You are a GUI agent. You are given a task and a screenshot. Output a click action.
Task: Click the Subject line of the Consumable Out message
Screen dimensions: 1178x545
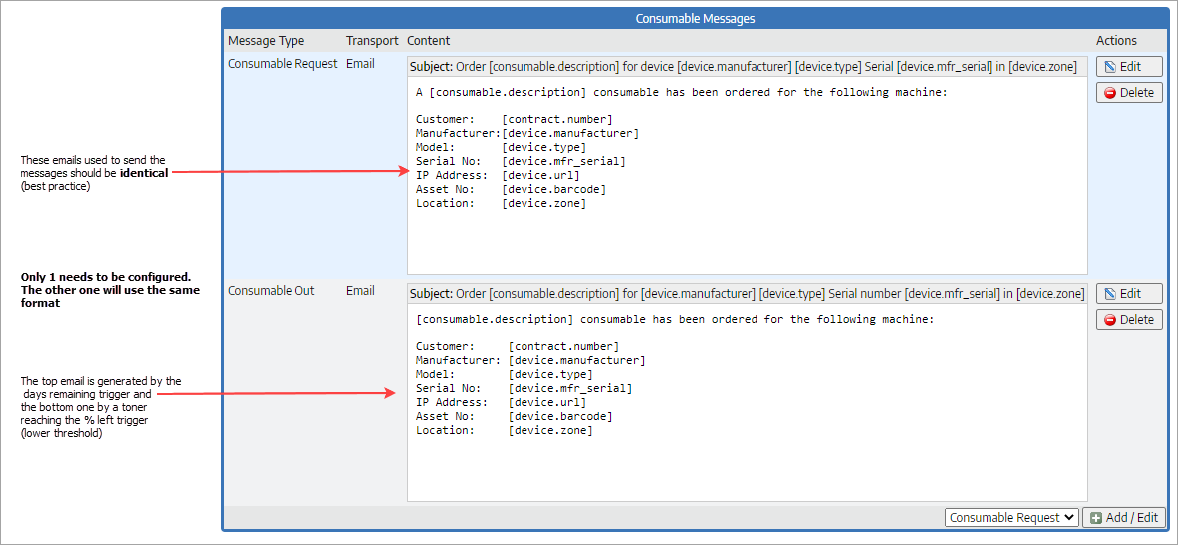(745, 294)
